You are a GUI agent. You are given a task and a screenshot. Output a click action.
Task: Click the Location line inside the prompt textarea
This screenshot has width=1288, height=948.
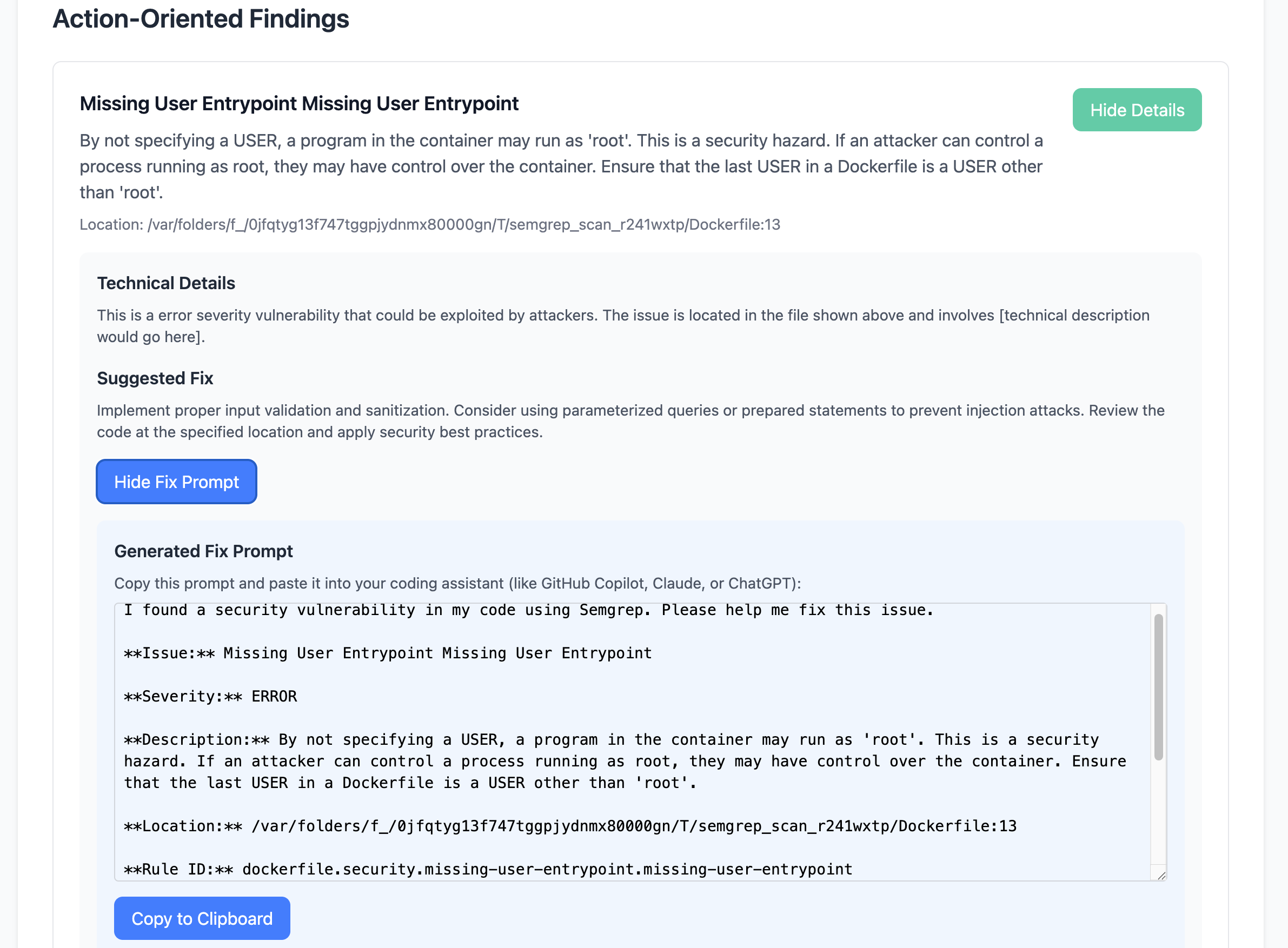pos(570,826)
